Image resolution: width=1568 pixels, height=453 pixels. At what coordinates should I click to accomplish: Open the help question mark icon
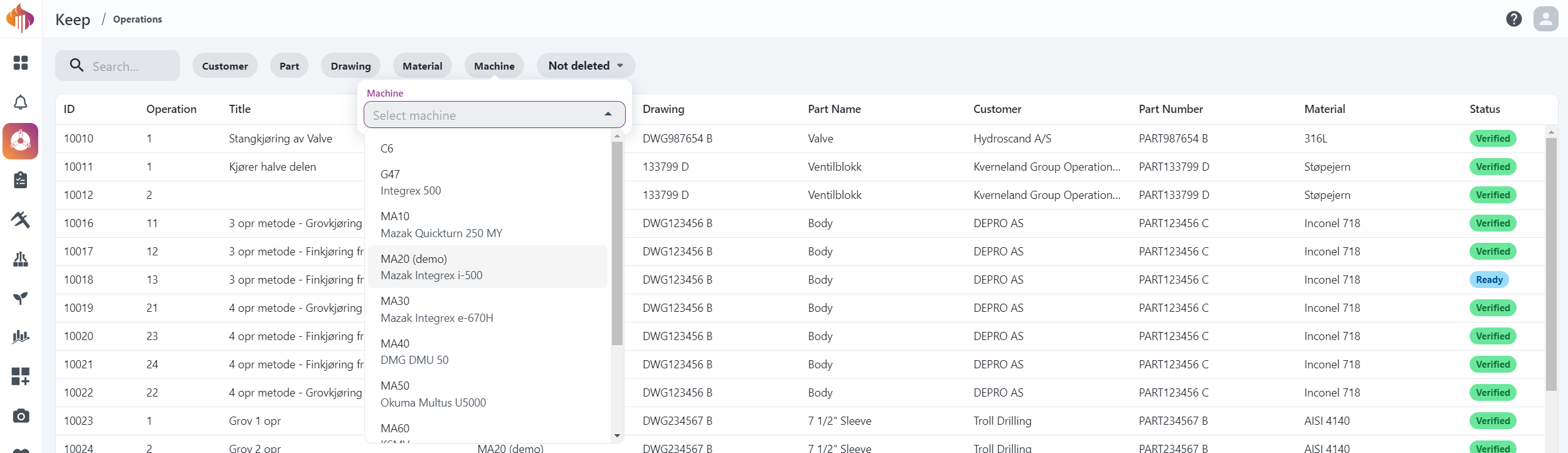(1514, 19)
